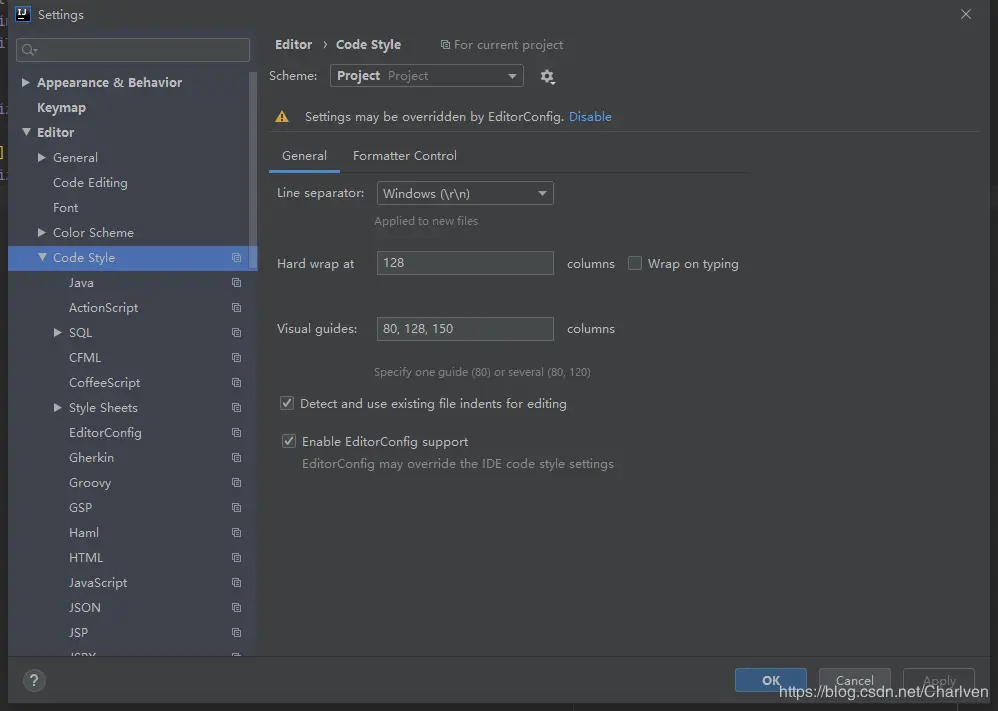Expand the Style Sheets node
The height and width of the screenshot is (711, 998).
pos(57,407)
